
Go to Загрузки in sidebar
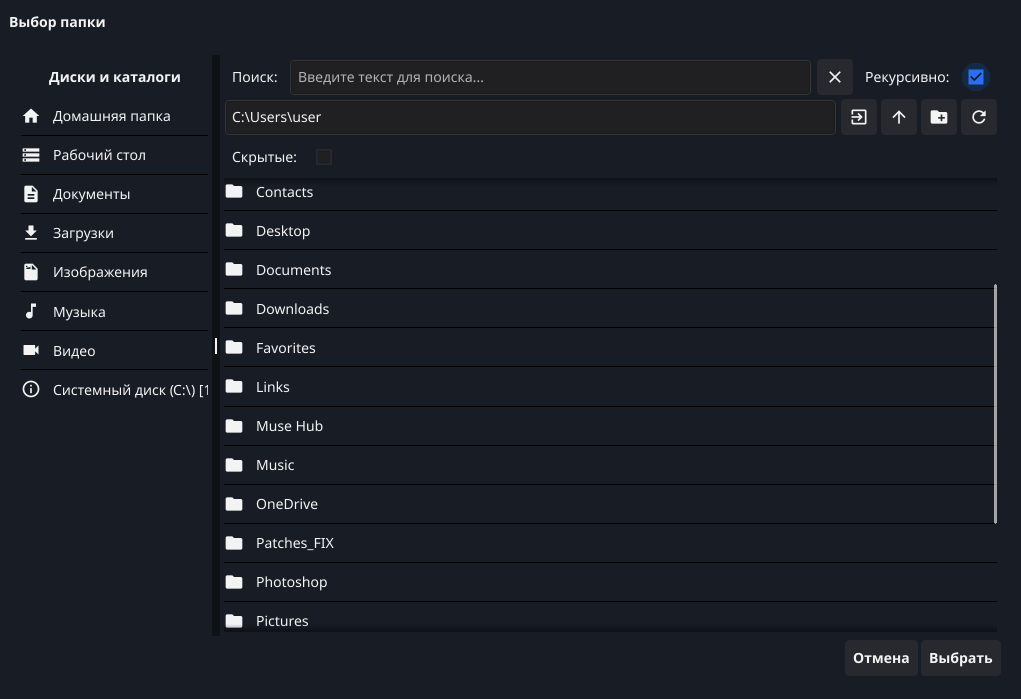tap(83, 233)
